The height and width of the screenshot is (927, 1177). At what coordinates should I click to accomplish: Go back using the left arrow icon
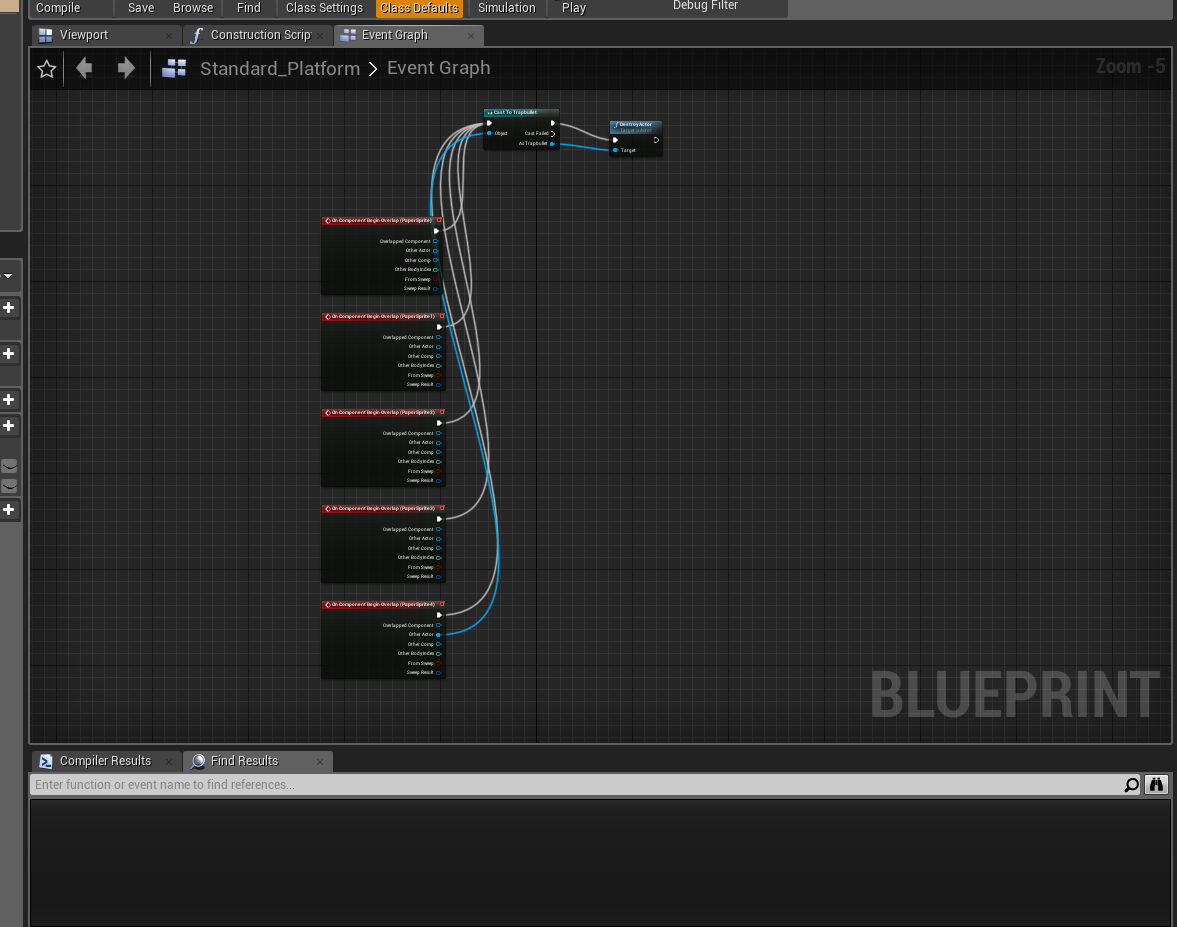point(85,68)
